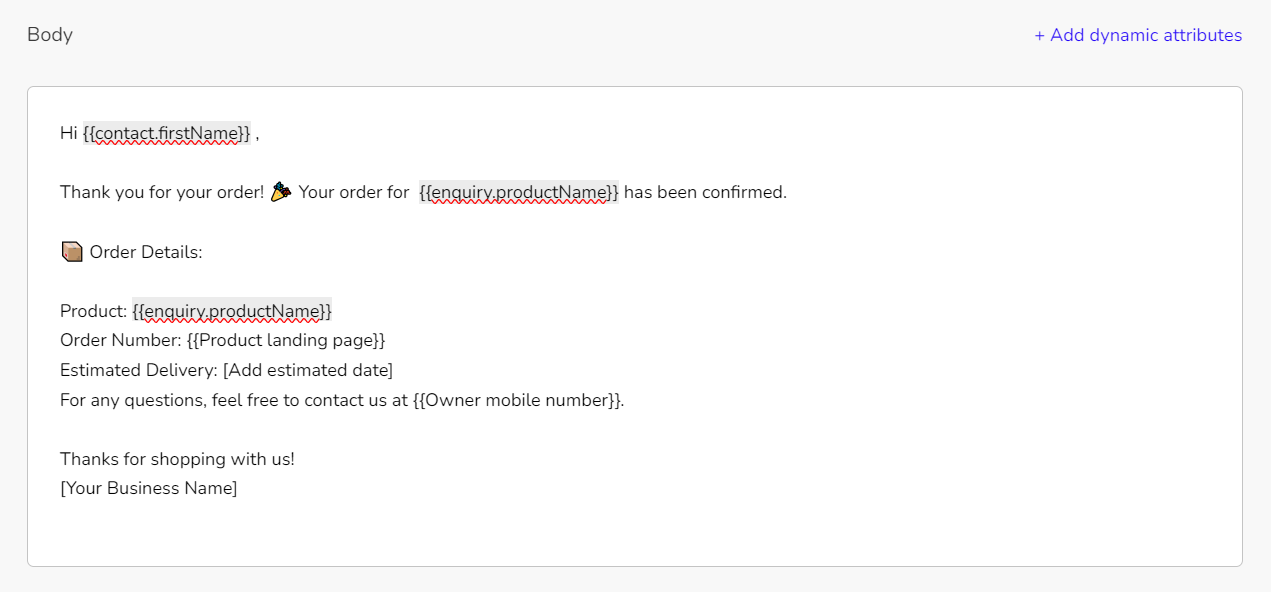1271x592 pixels.
Task: Click the Add dynamic attributes link
Action: (x=1138, y=35)
